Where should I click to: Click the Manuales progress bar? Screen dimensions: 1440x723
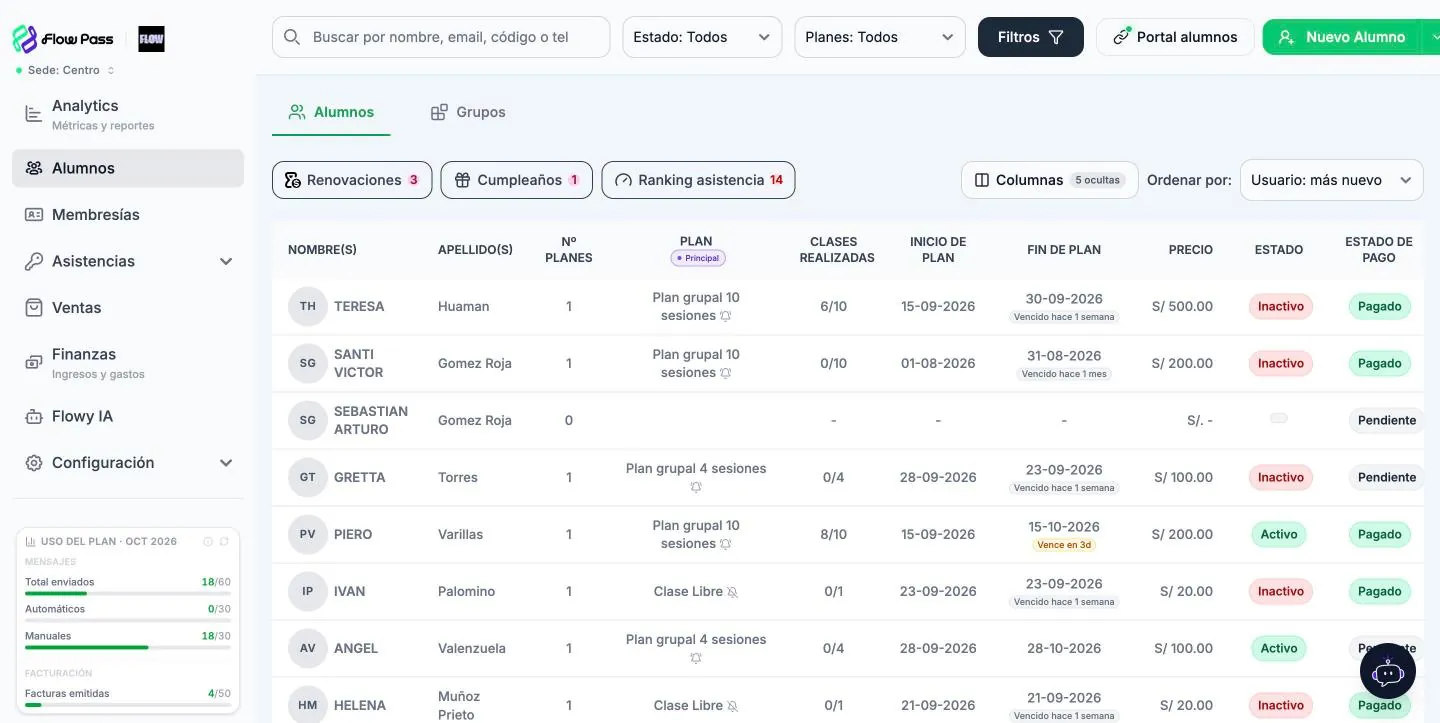(128, 647)
